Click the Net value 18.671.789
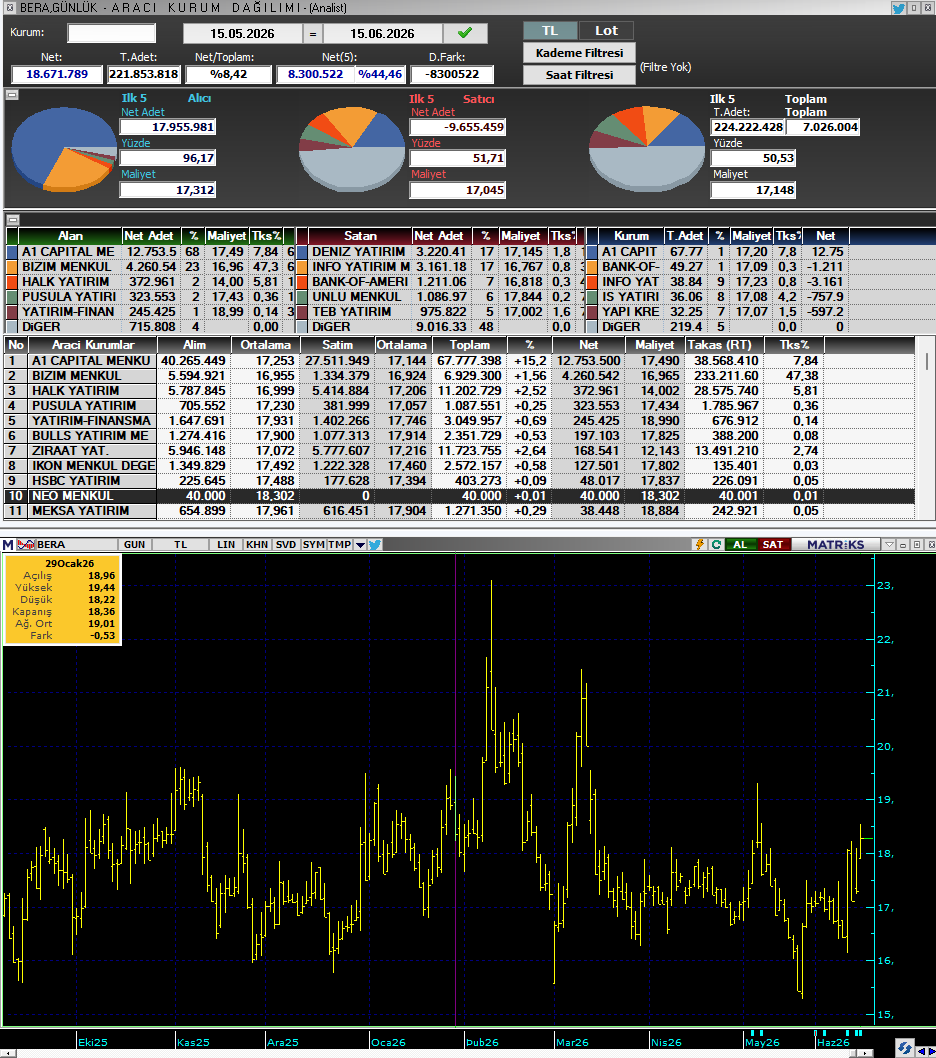Viewport: 936px width, 1058px height. [57, 74]
